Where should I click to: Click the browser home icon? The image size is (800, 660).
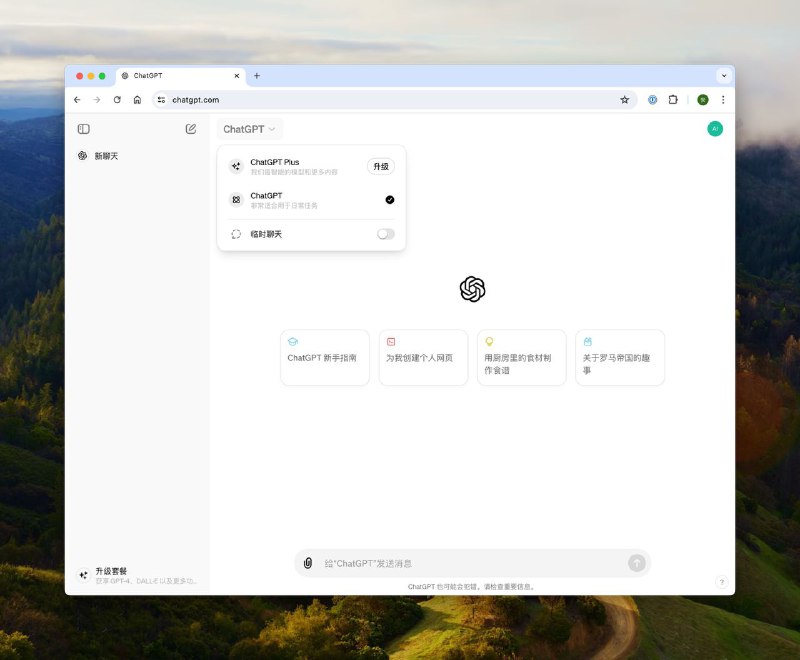137,100
